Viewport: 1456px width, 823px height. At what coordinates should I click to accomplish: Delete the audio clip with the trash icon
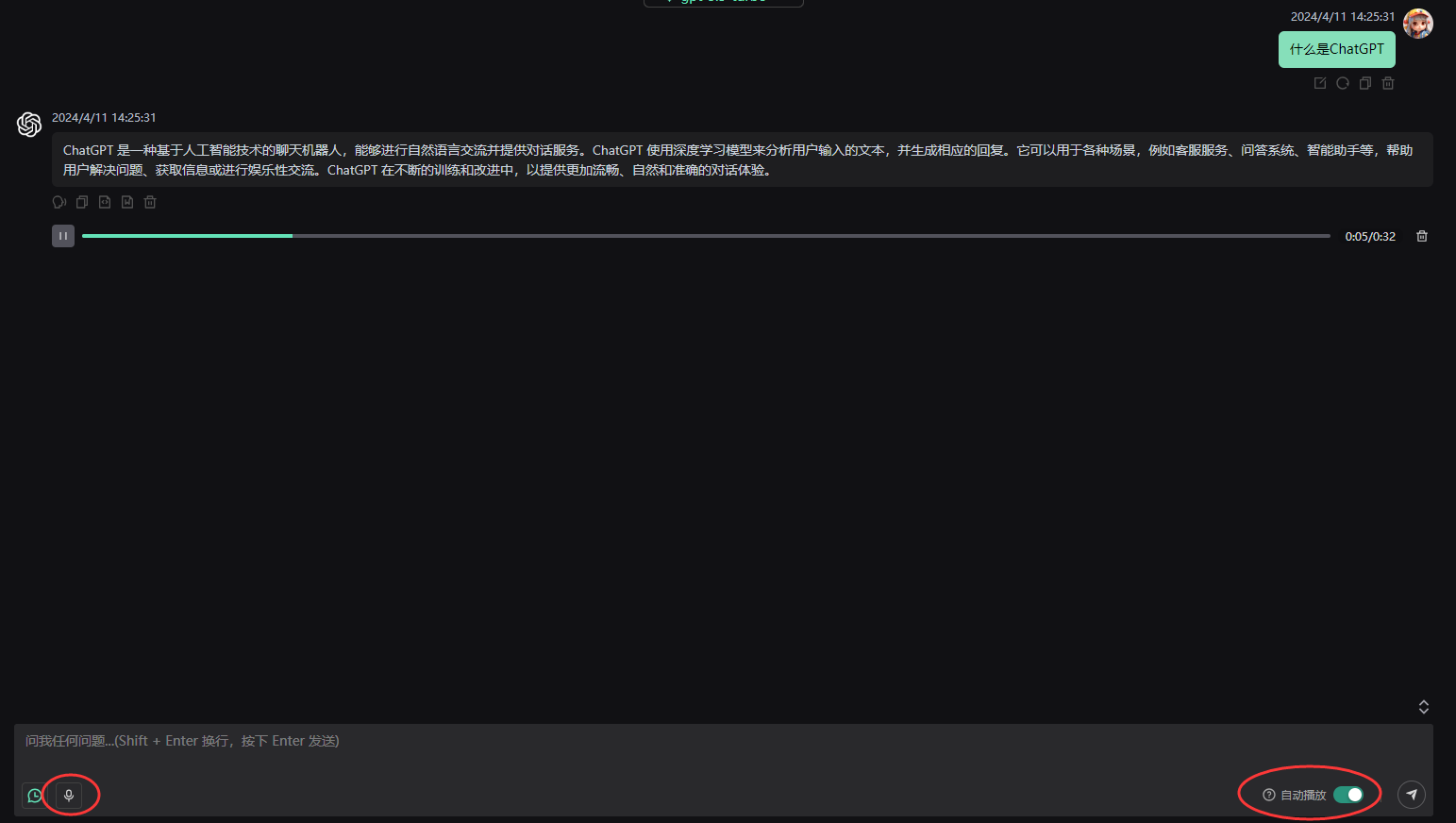[x=1422, y=236]
